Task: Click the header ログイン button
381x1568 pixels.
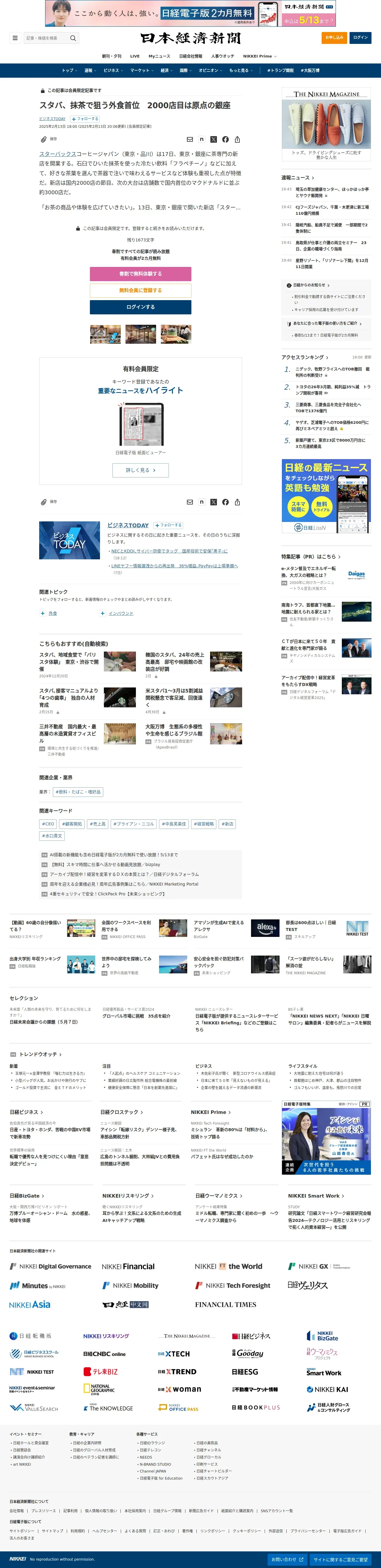Action: click(360, 38)
